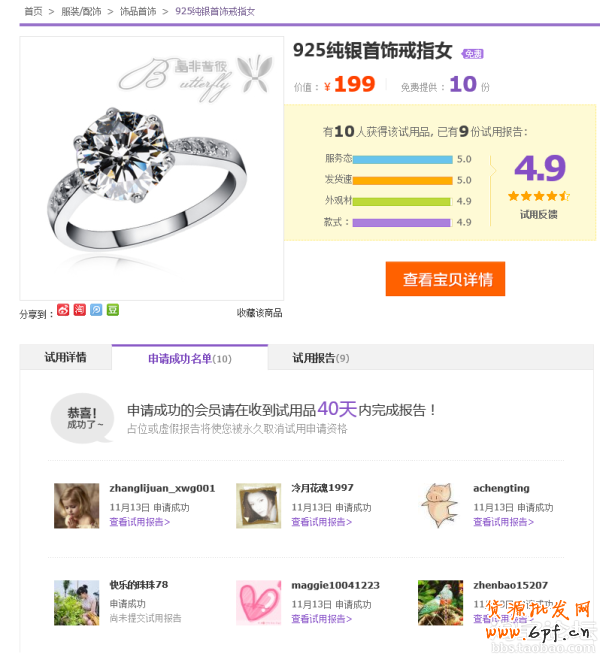Click 收藏该商品 to favorite the item

click(x=259, y=313)
